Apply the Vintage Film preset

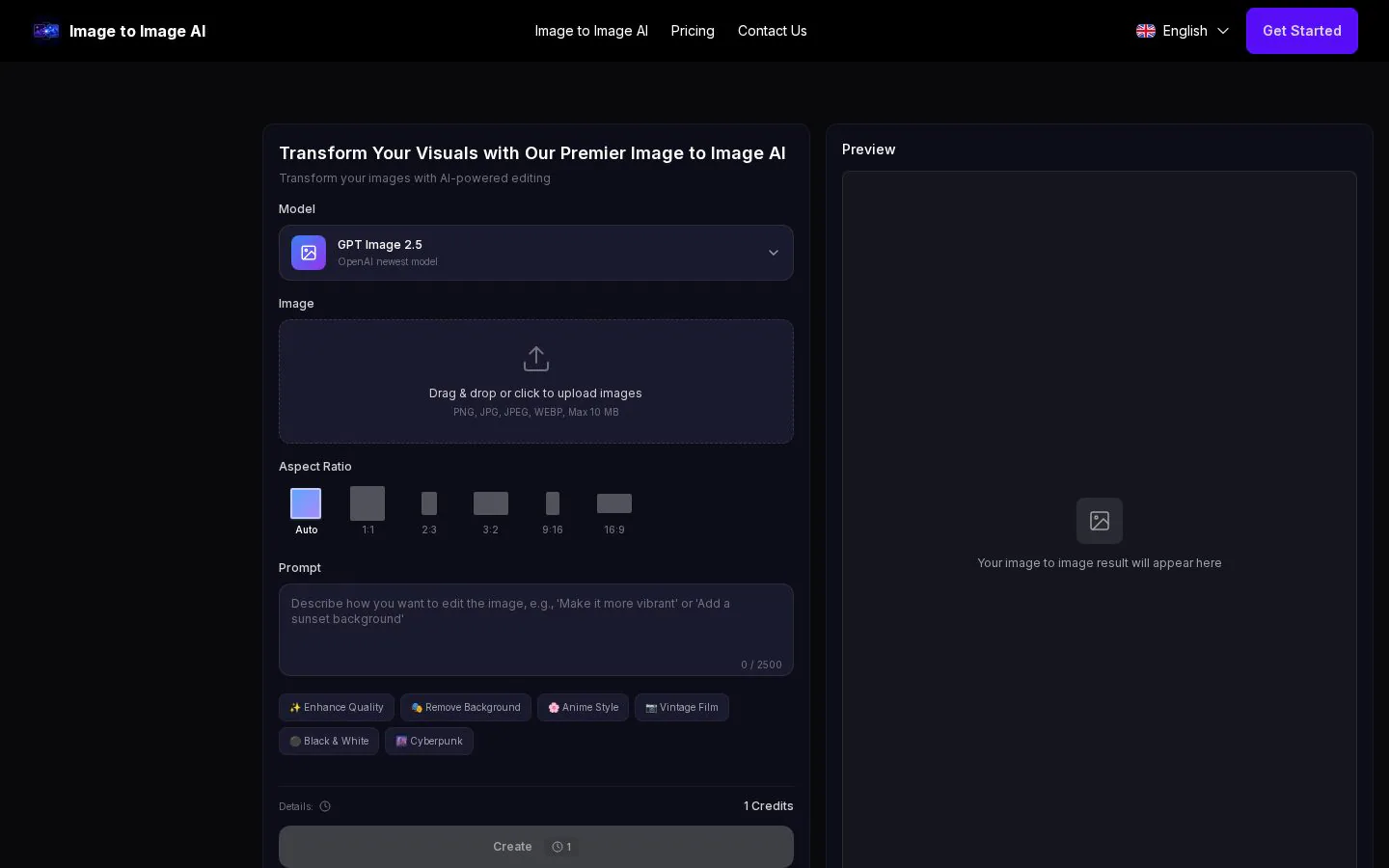(x=682, y=707)
